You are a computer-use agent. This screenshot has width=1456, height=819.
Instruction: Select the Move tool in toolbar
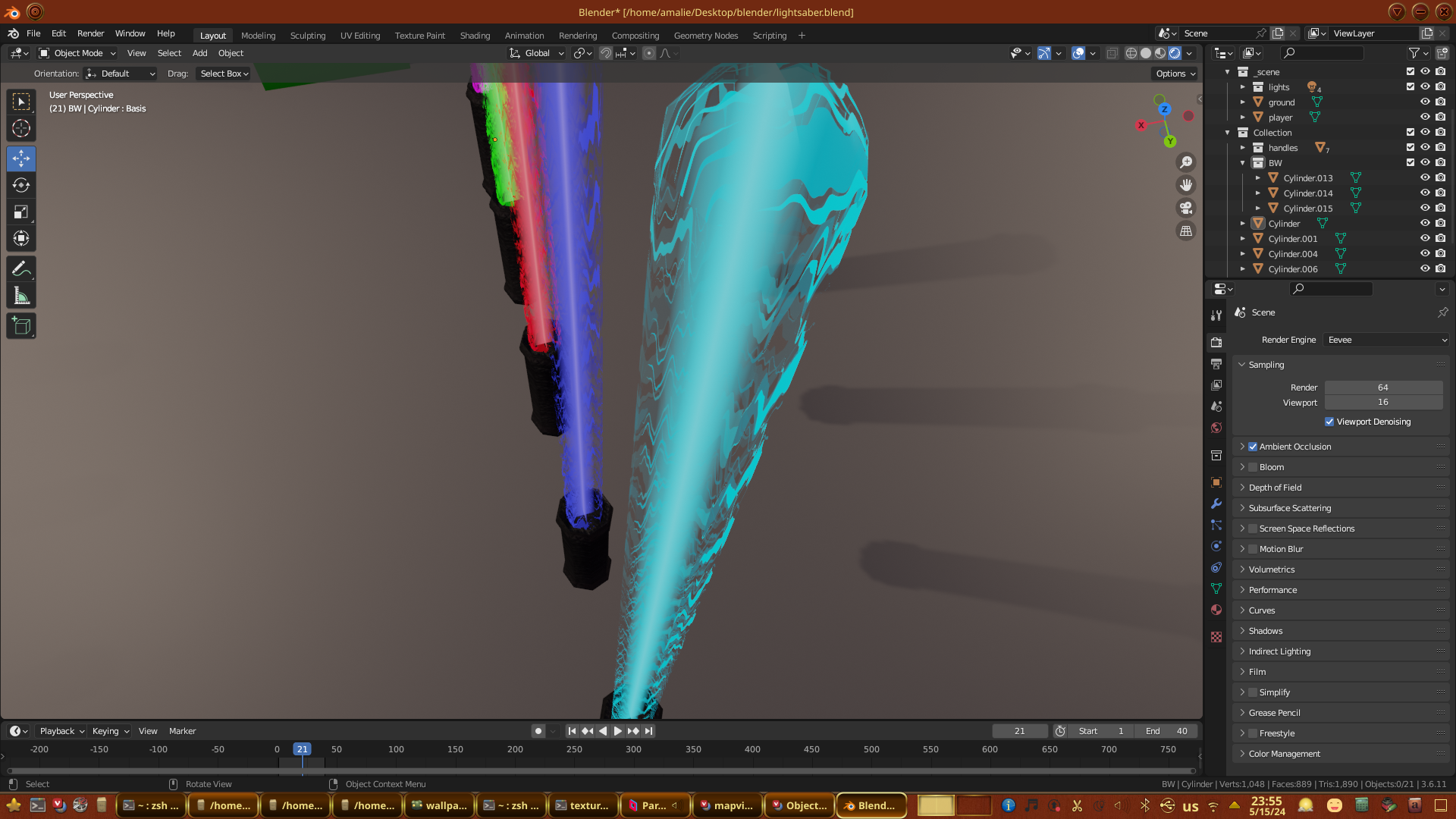tap(21, 158)
